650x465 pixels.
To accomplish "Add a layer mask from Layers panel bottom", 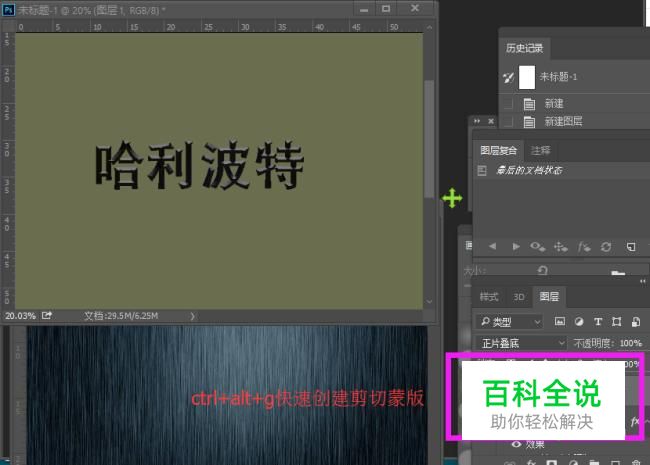I will click(x=551, y=462).
